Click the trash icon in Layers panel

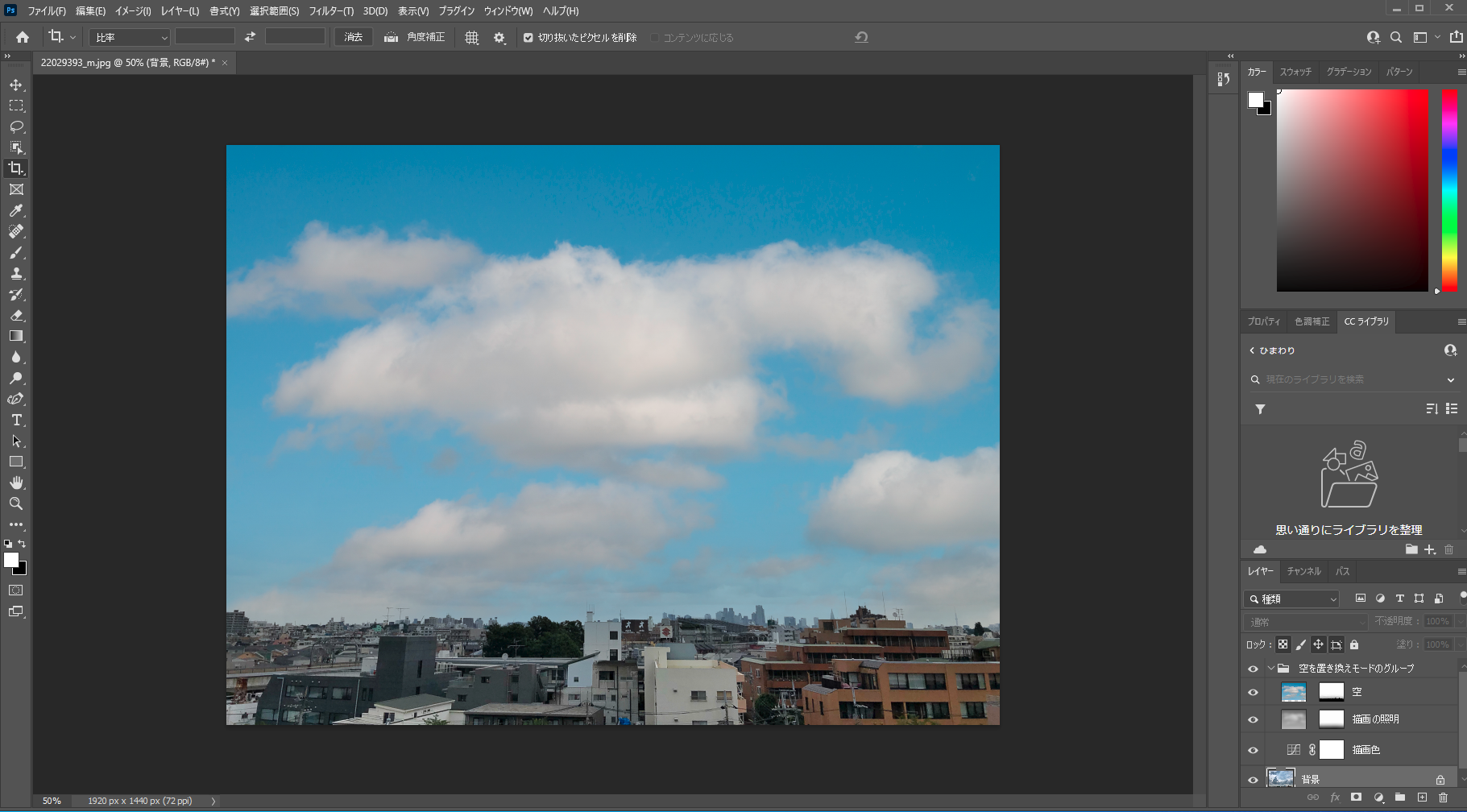coord(1443,797)
